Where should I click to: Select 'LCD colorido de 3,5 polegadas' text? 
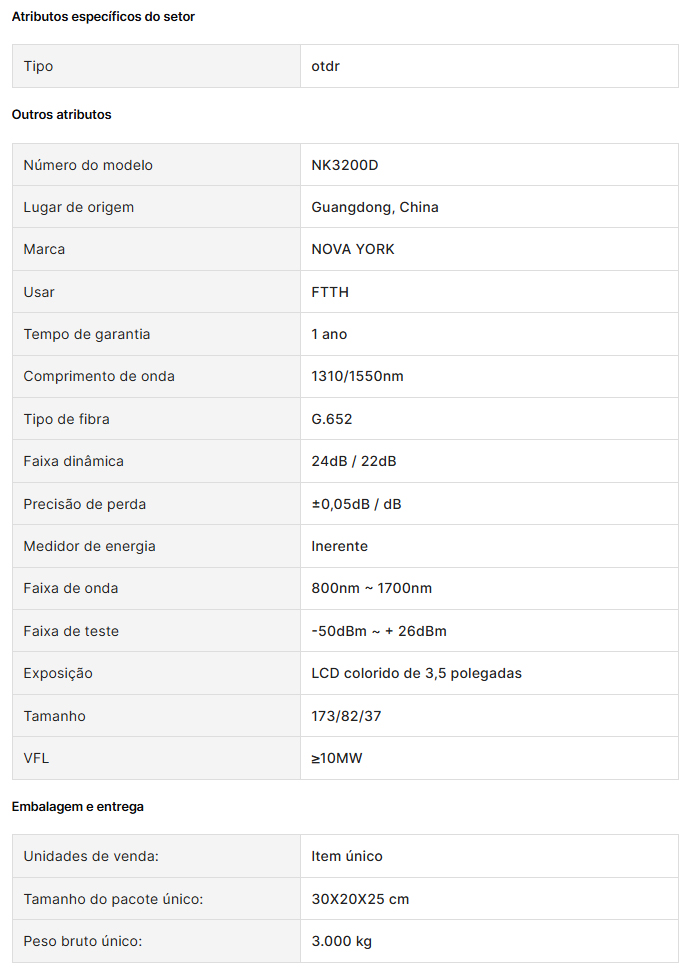tap(416, 673)
